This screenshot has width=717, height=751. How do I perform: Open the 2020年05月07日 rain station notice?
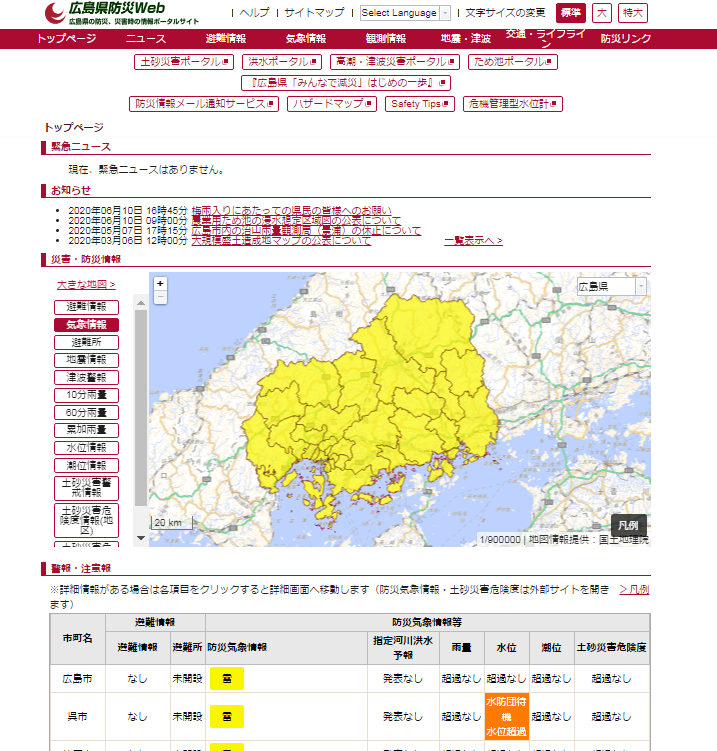point(306,231)
